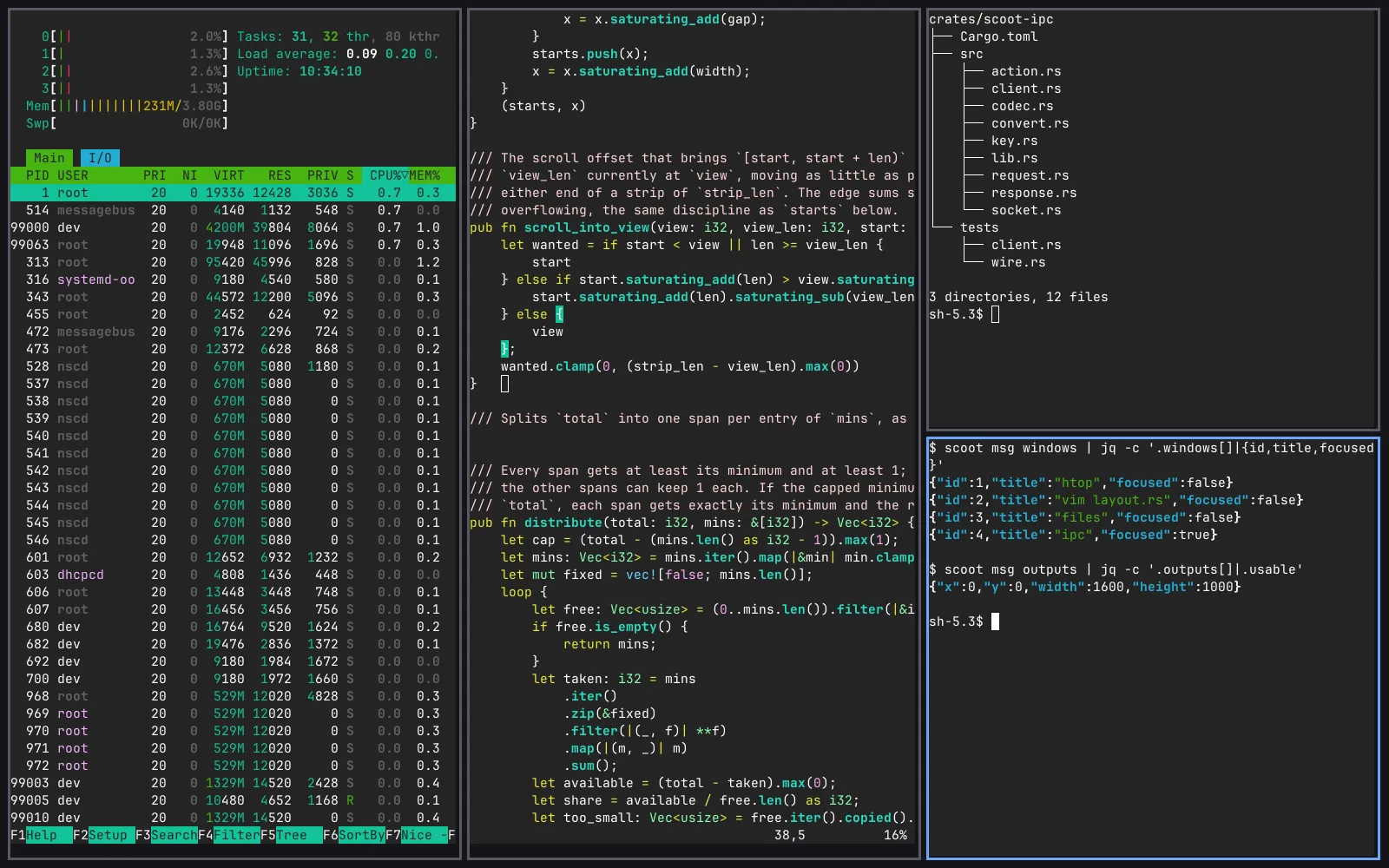
Task: Select process row PID 1 root
Action: point(233,193)
